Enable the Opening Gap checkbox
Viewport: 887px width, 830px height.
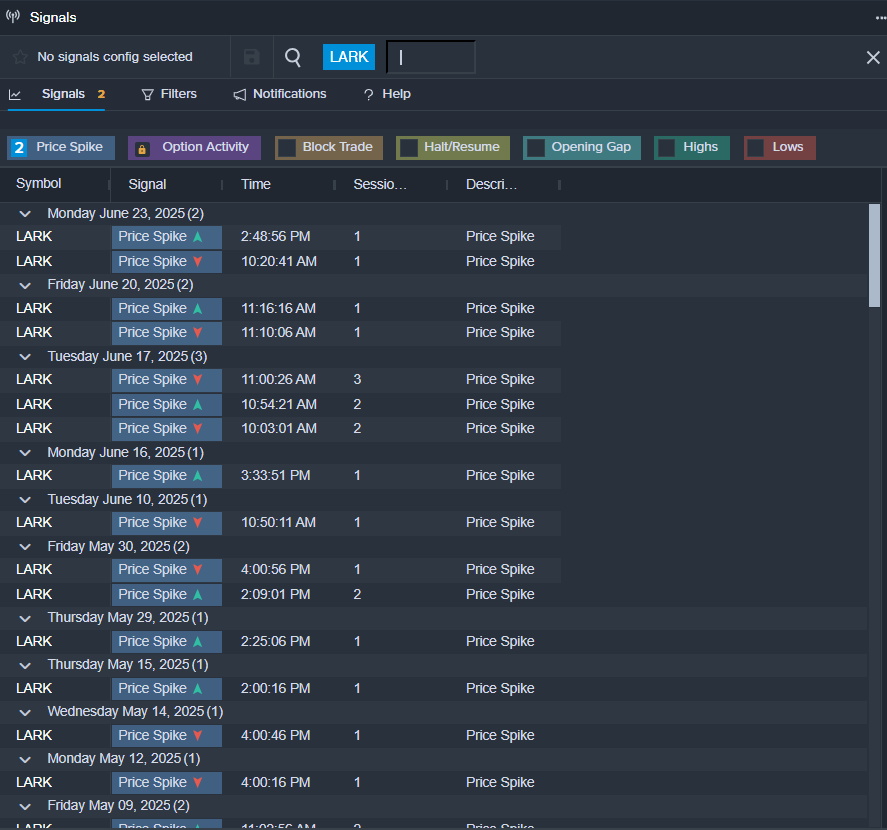[536, 148]
